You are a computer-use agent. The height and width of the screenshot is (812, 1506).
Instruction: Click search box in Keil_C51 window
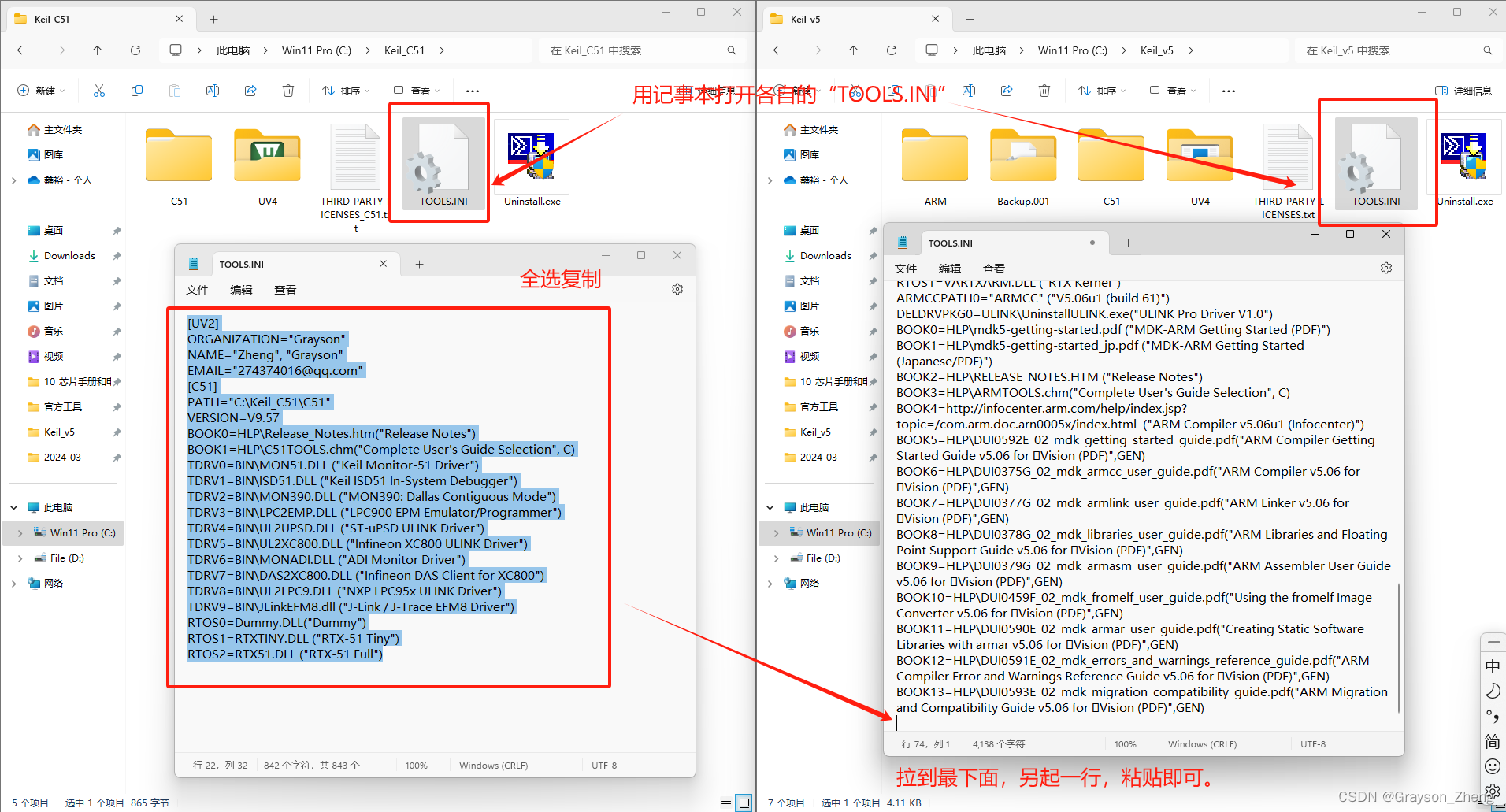[642, 50]
